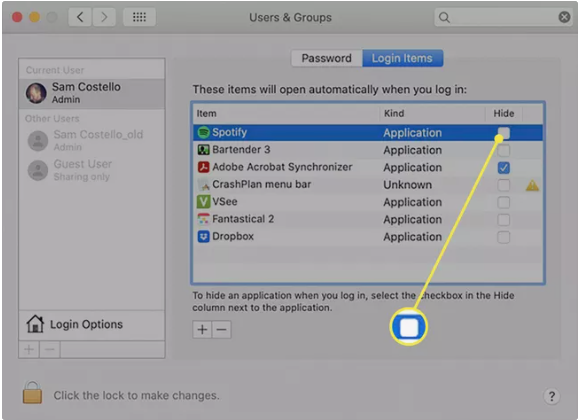This screenshot has height=420, width=584.
Task: Click the Guest User avatar
Action: click(x=38, y=170)
